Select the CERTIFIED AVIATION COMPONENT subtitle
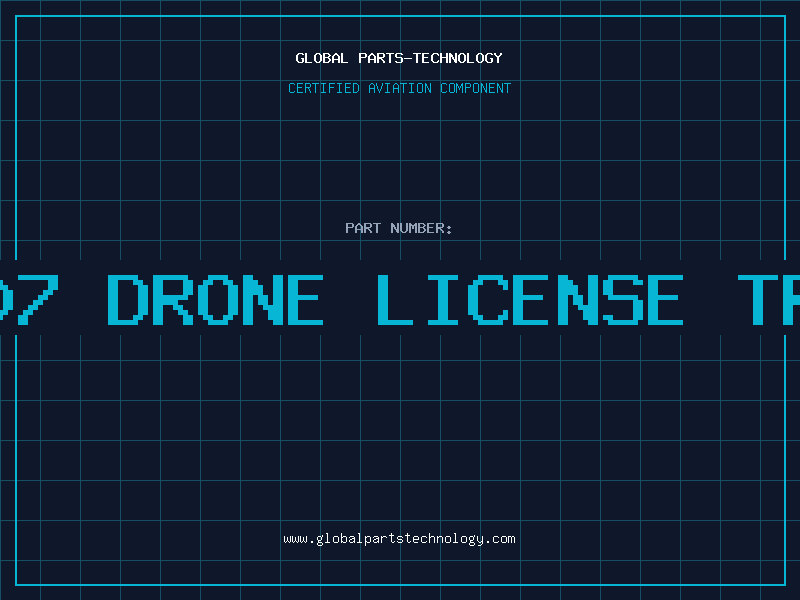The width and height of the screenshot is (800, 600). point(399,88)
